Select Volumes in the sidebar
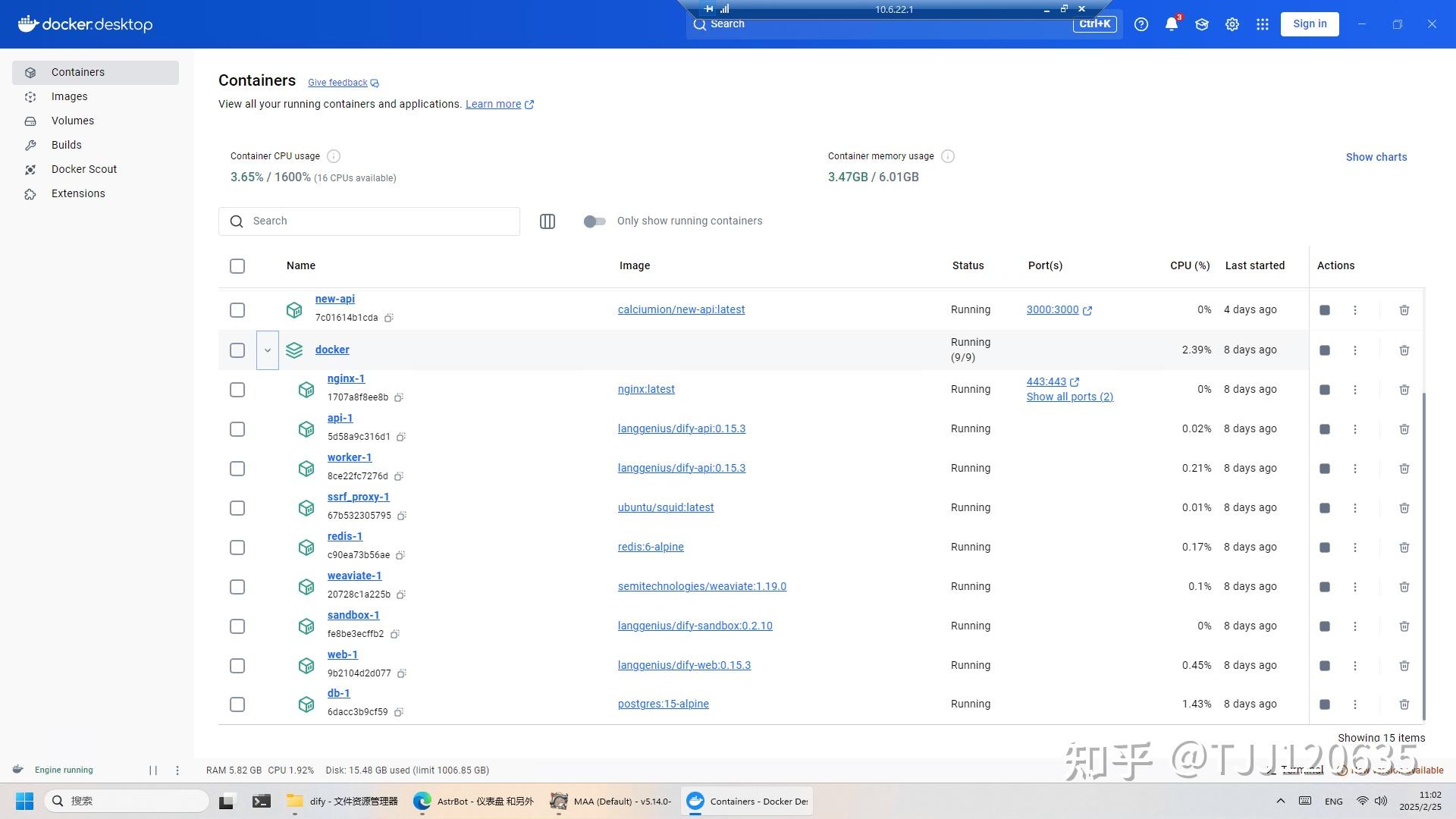 click(73, 121)
